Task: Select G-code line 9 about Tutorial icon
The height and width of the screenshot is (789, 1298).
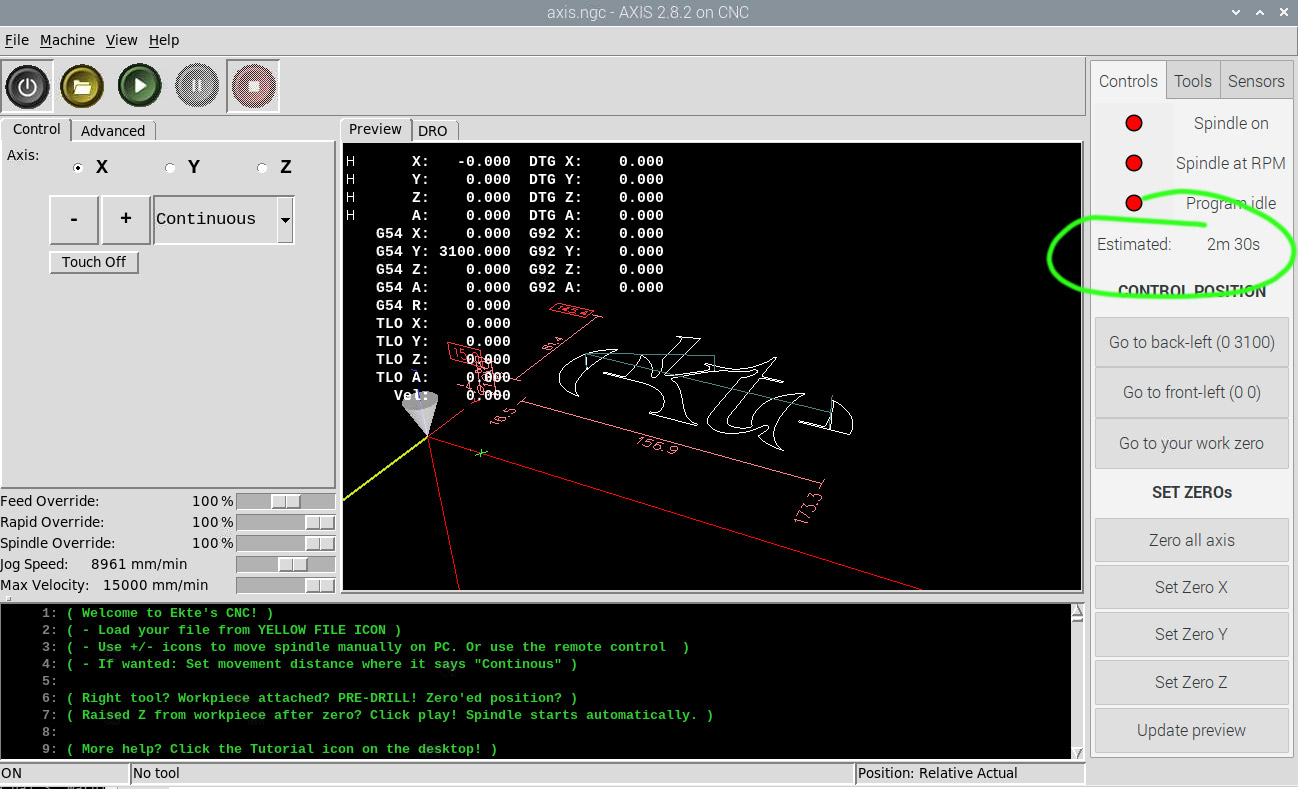Action: point(282,749)
